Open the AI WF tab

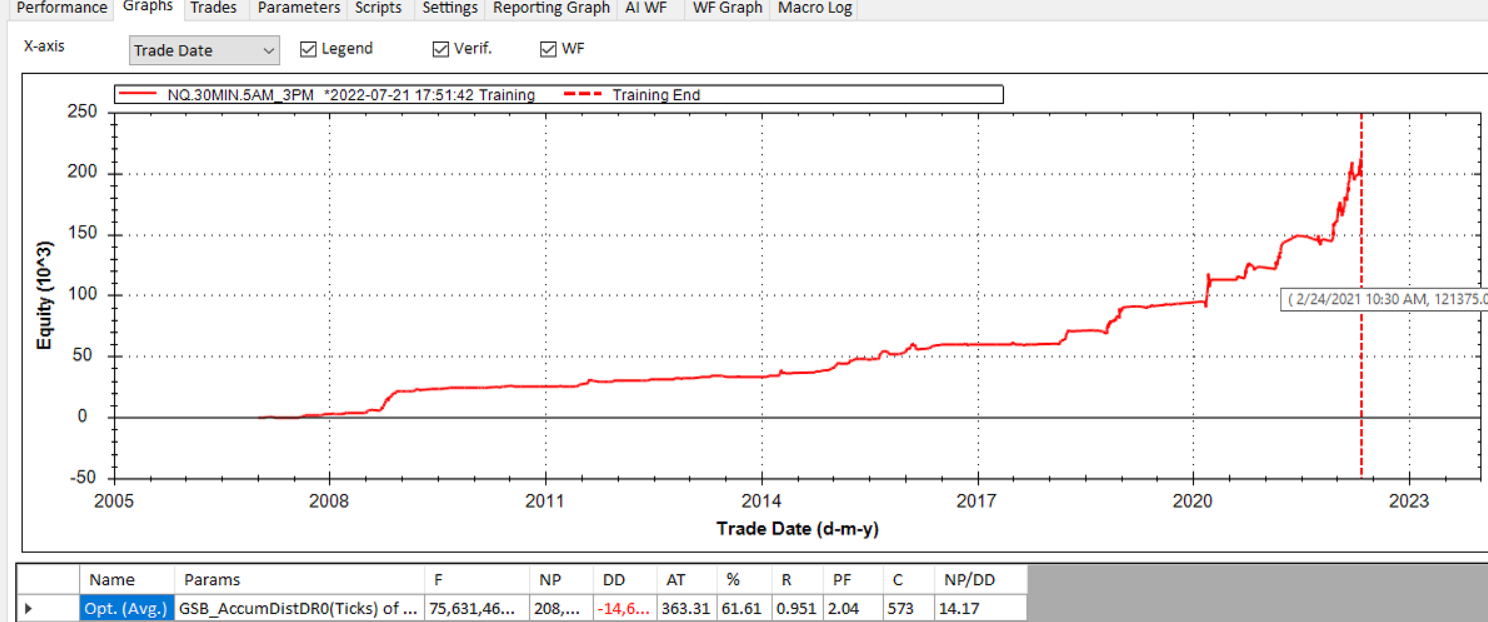[645, 8]
